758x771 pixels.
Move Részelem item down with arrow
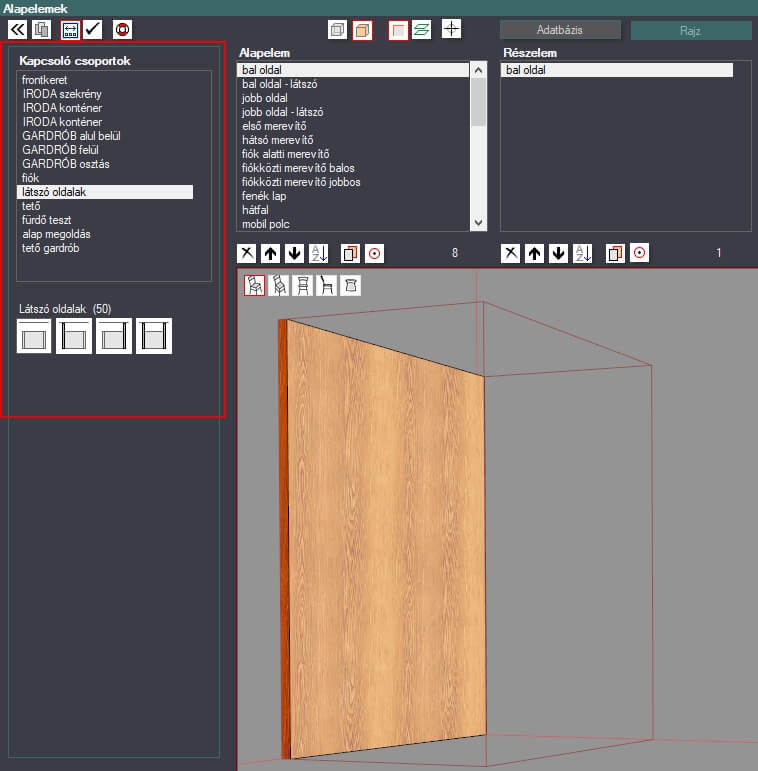pyautogui.click(x=559, y=253)
